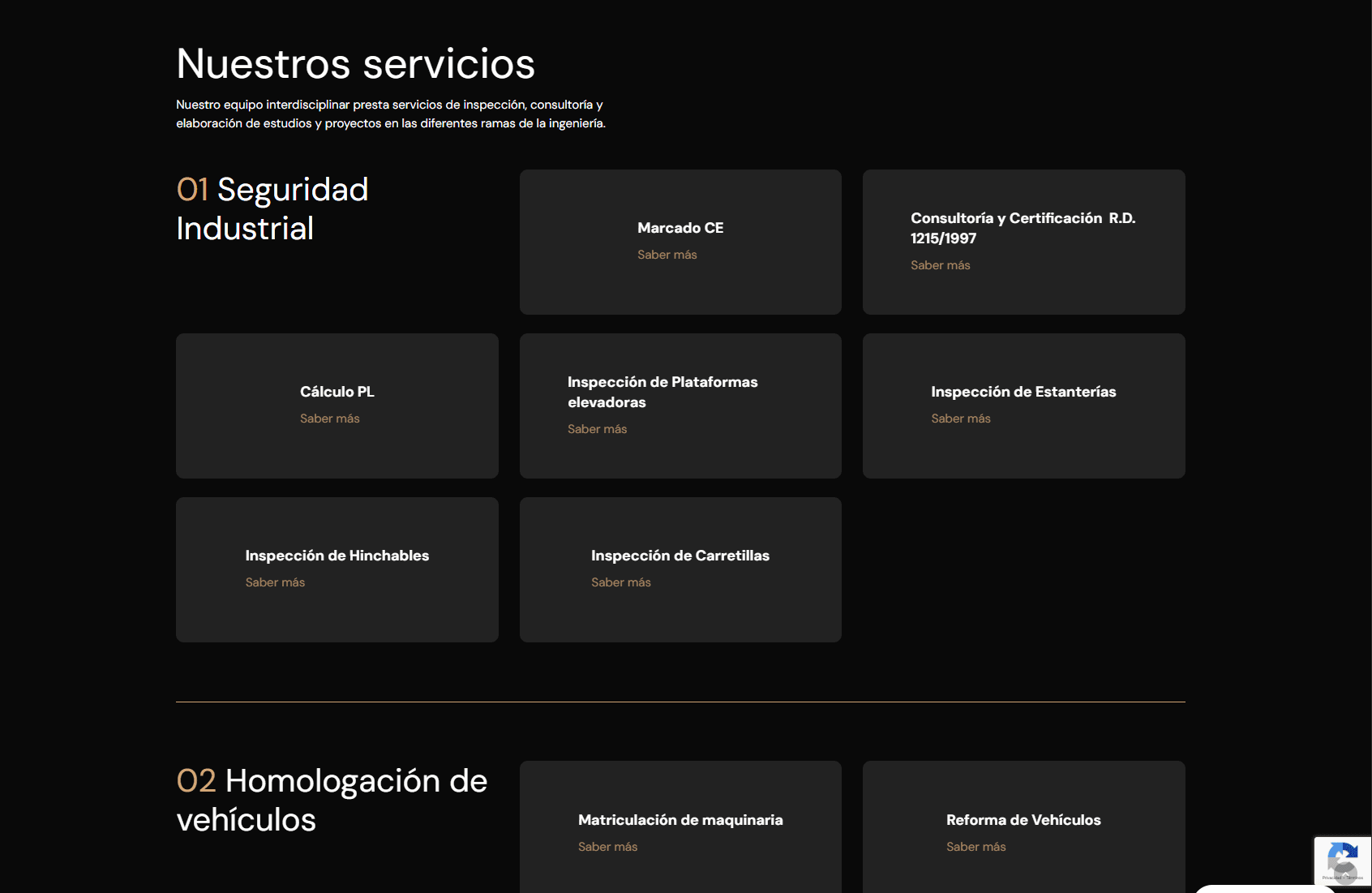
Task: Open the 'Privacidad' link on the reCAPTCHA badge
Action: 1332,877
